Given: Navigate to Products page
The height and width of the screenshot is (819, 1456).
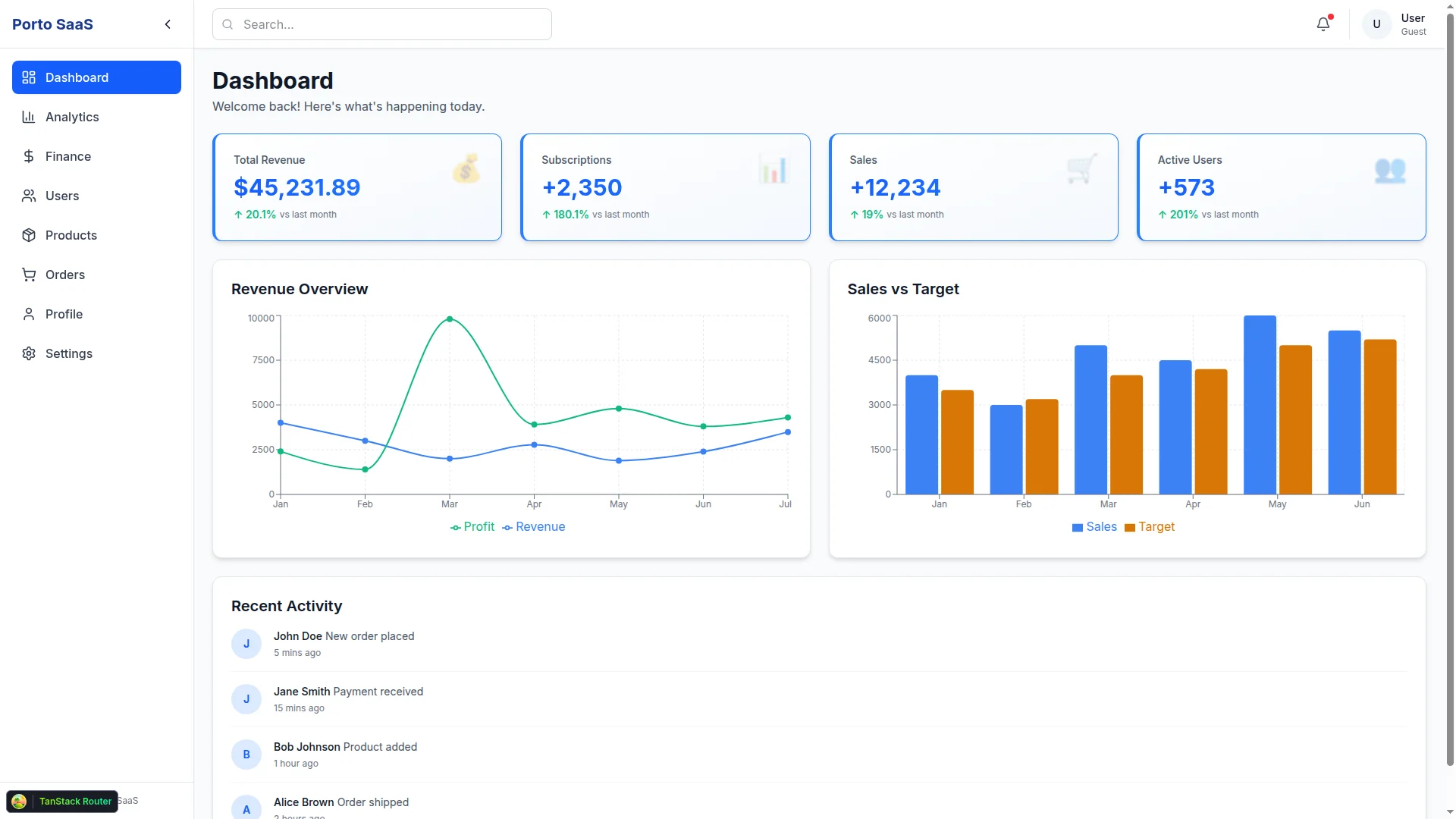Looking at the screenshot, I should pos(96,235).
